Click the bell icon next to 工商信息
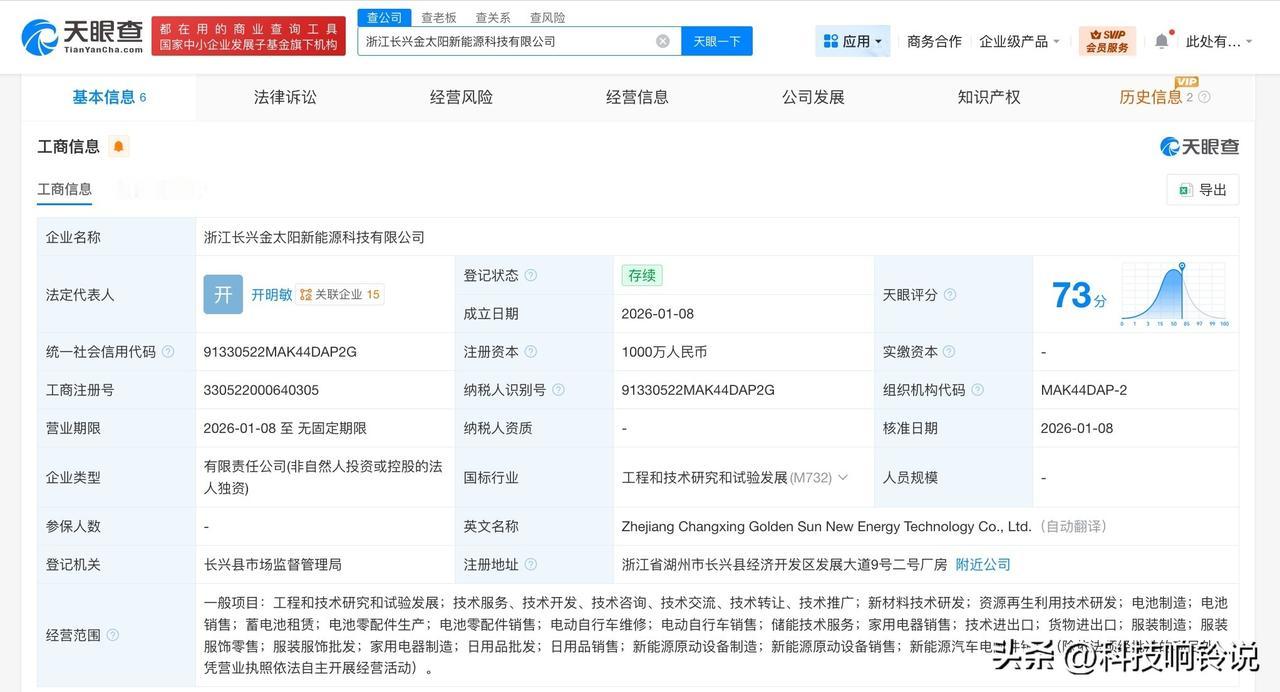The height and width of the screenshot is (692, 1280). (x=119, y=145)
